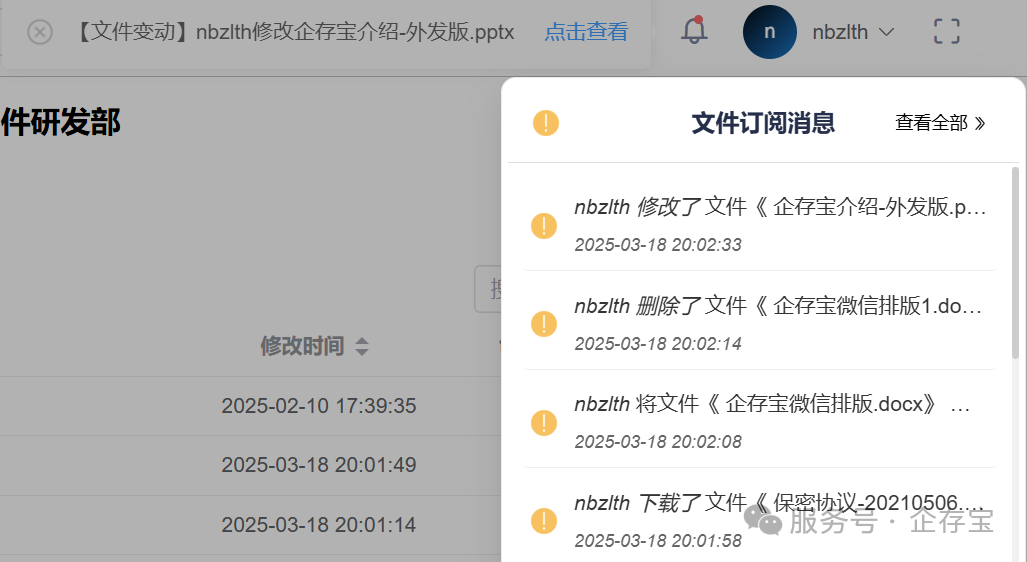Click timestamp 2025-03-18 20:01:58
Image resolution: width=1027 pixels, height=562 pixels.
658,540
